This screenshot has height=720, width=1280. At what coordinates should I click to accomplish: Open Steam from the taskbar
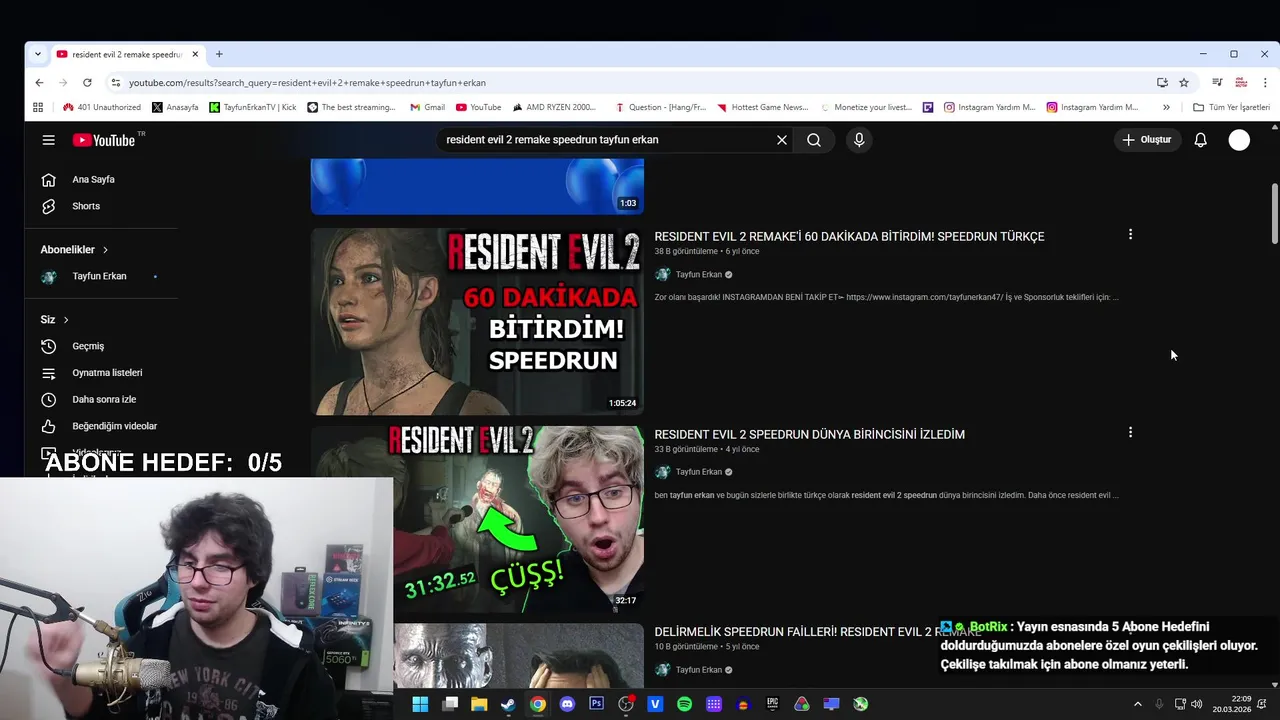pyautogui.click(x=508, y=704)
